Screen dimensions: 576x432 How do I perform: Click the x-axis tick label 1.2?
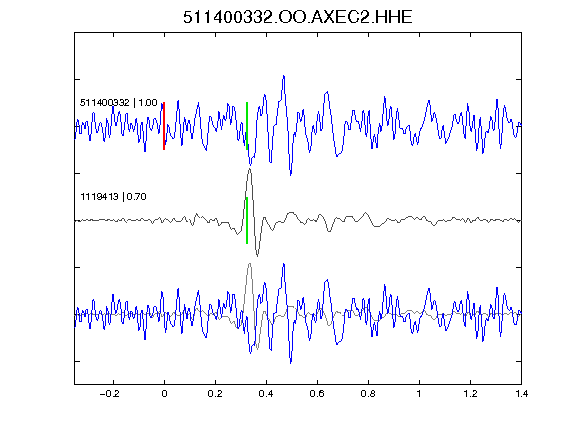(x=470, y=394)
